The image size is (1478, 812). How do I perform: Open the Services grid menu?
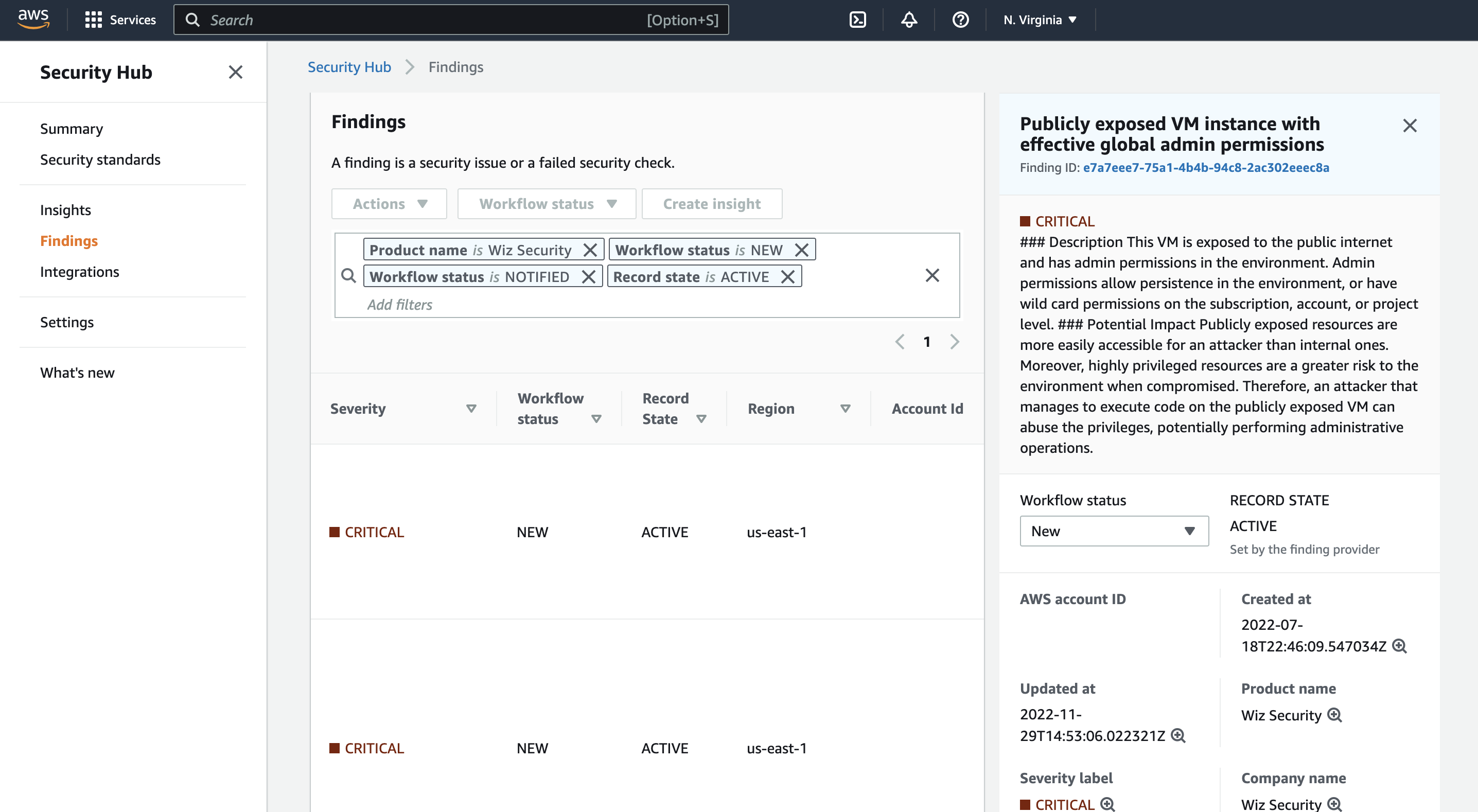[93, 20]
